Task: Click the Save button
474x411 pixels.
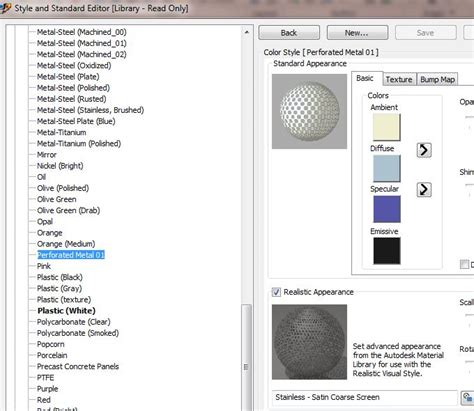Action: tap(425, 33)
